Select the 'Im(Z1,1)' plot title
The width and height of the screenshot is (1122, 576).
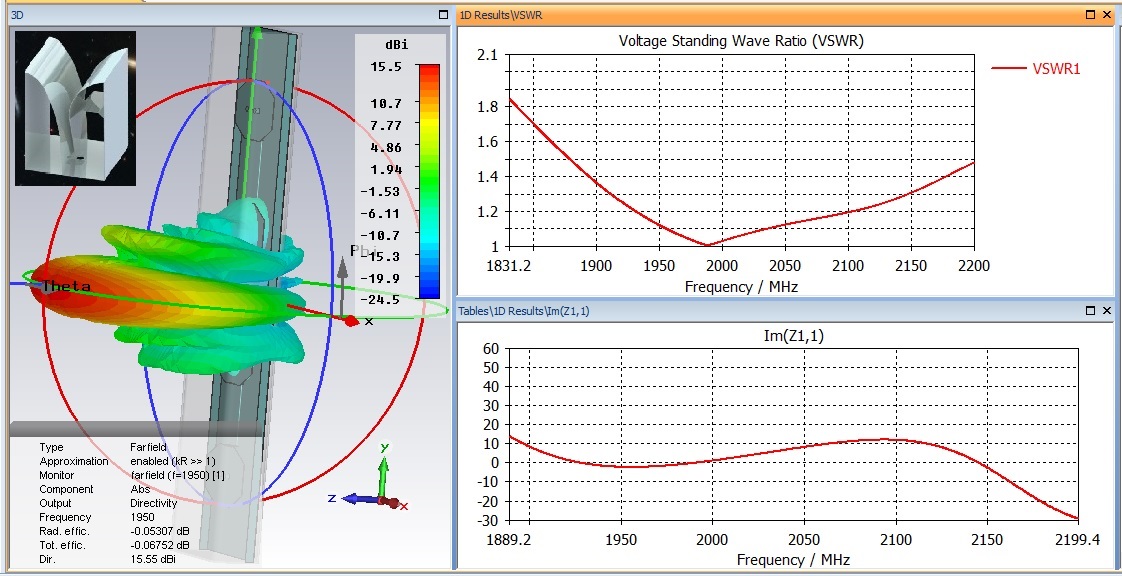[794, 335]
